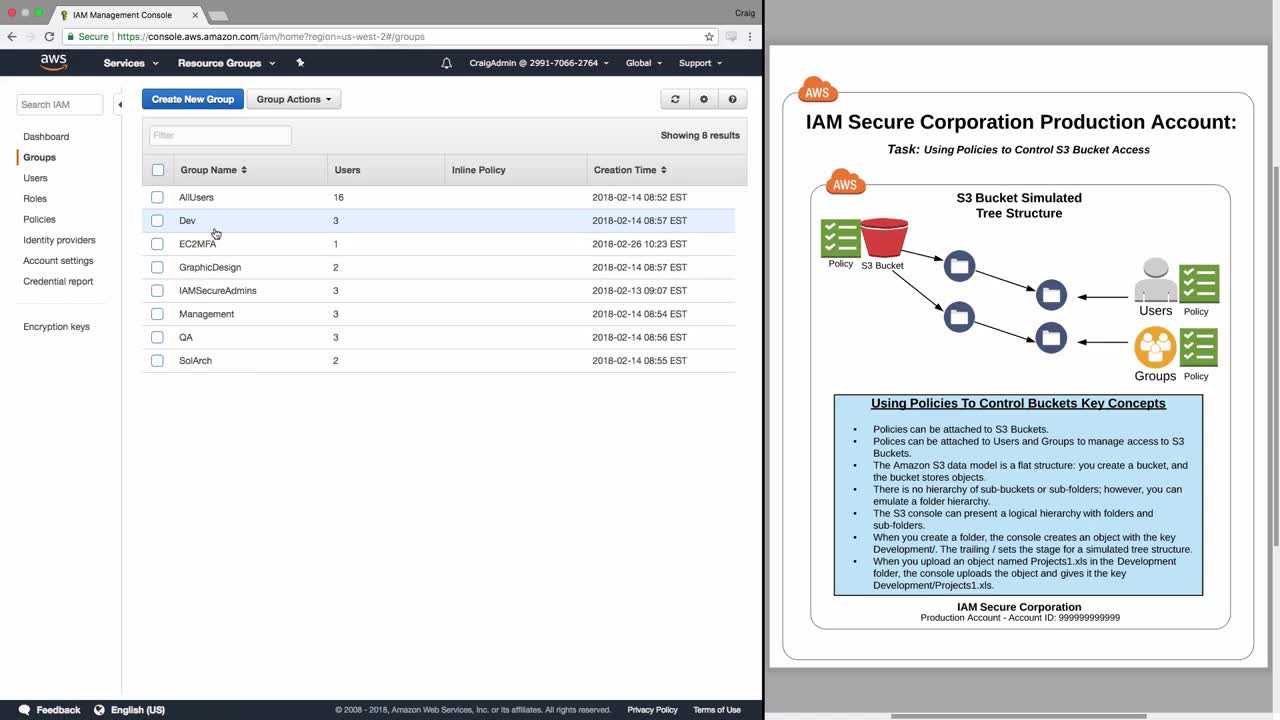
Task: Open the CraigAdmin account dropdown
Action: click(539, 63)
